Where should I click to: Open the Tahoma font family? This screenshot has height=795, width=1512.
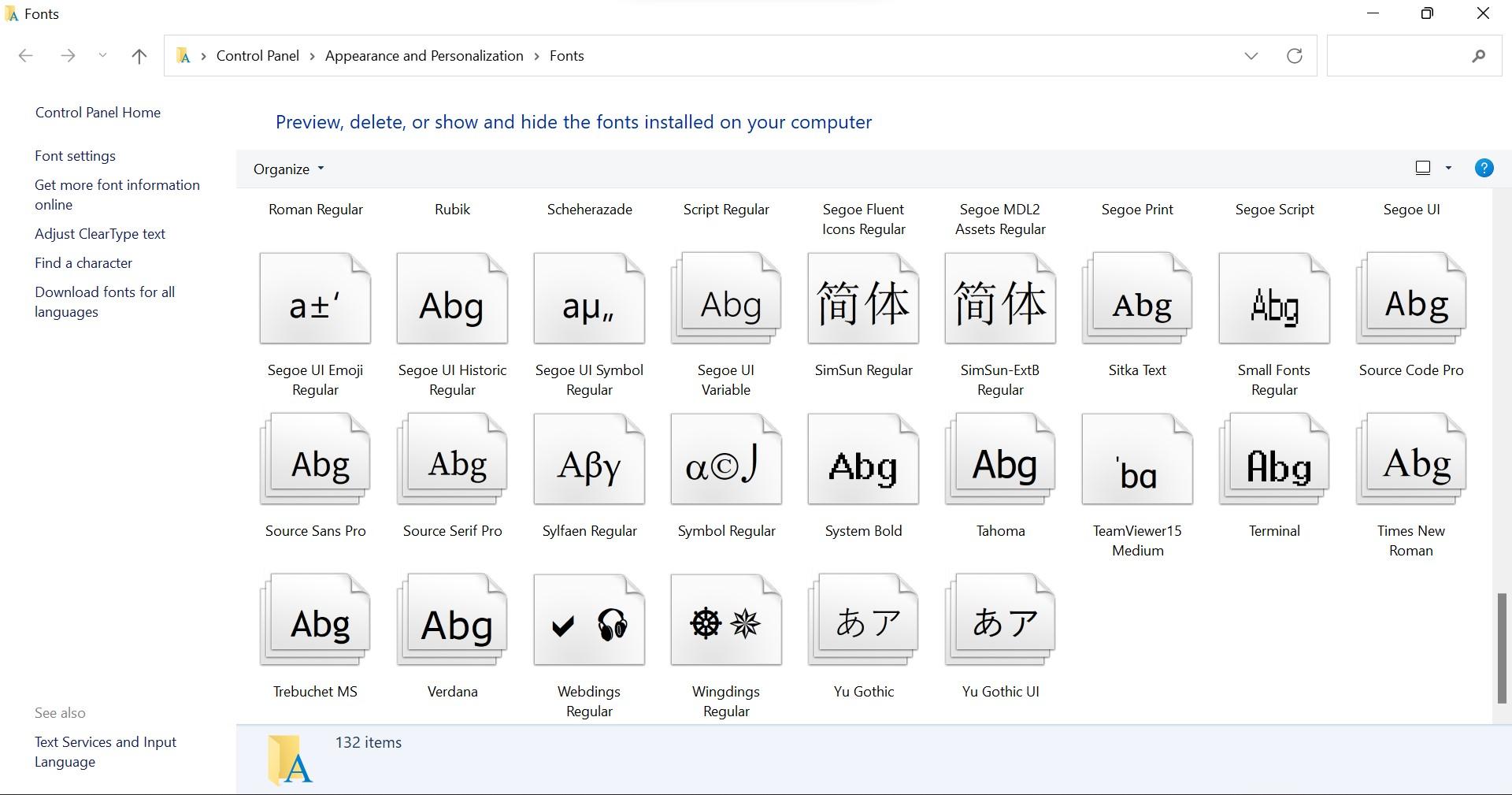point(999,459)
